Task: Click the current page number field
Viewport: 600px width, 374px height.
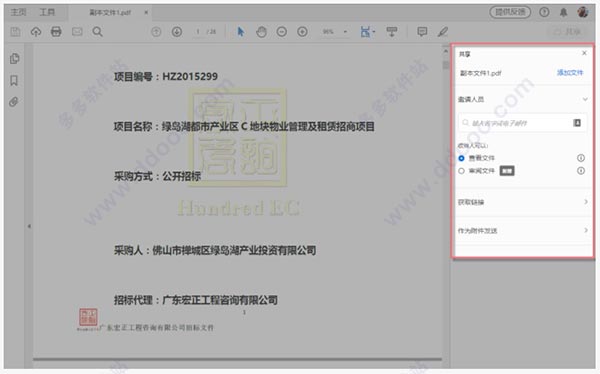Action: (x=198, y=32)
